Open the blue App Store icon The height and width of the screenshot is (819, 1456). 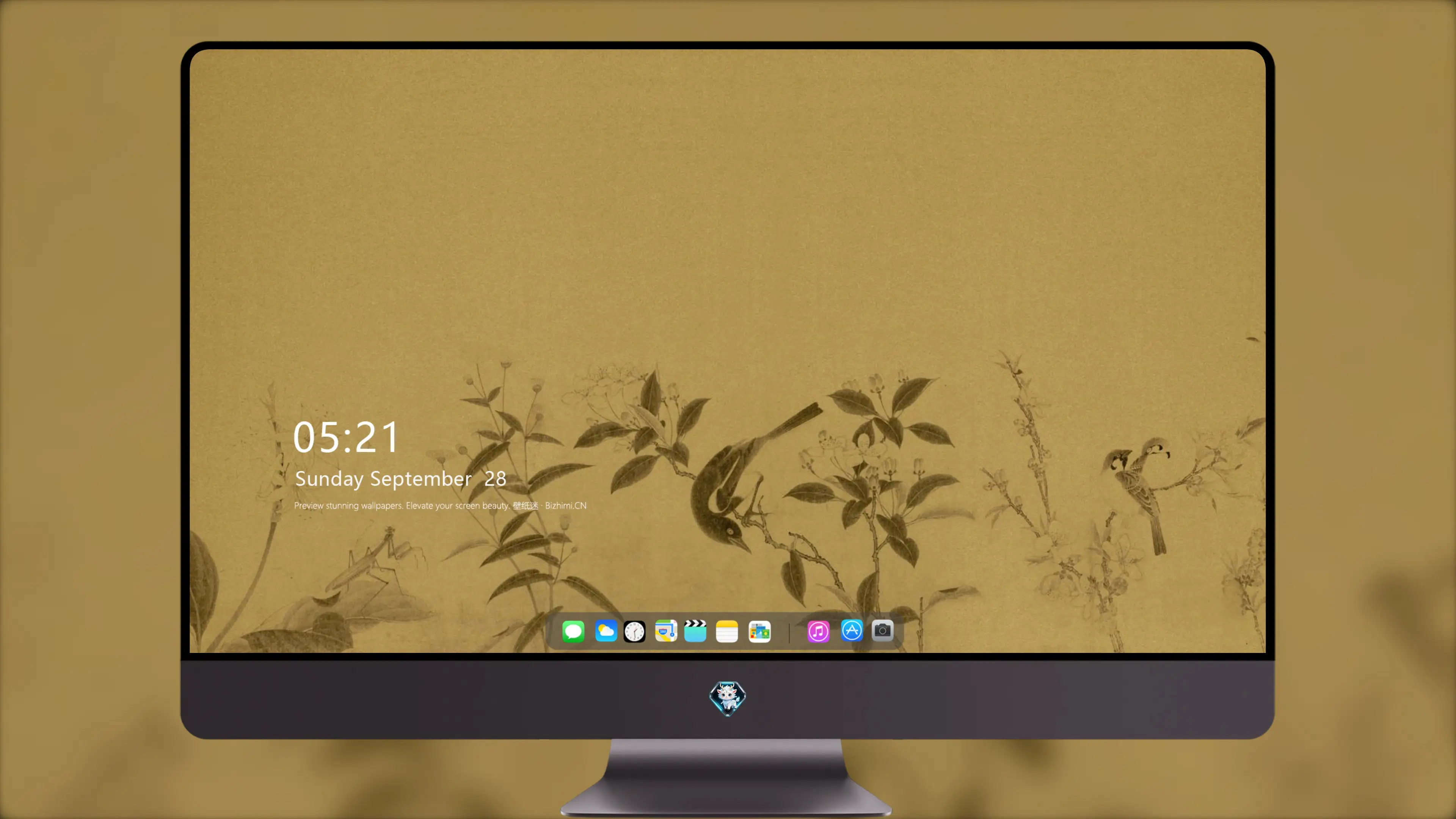point(852,630)
